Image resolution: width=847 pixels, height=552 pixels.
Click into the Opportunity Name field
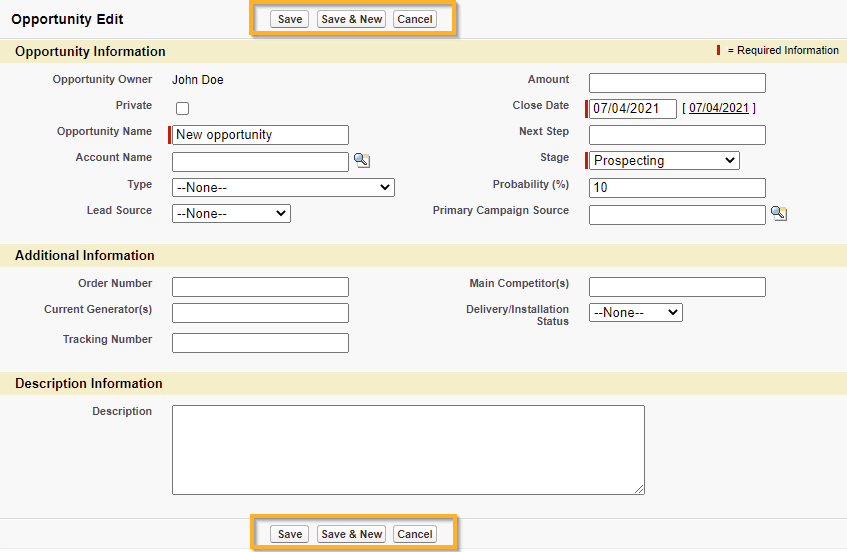coord(260,135)
